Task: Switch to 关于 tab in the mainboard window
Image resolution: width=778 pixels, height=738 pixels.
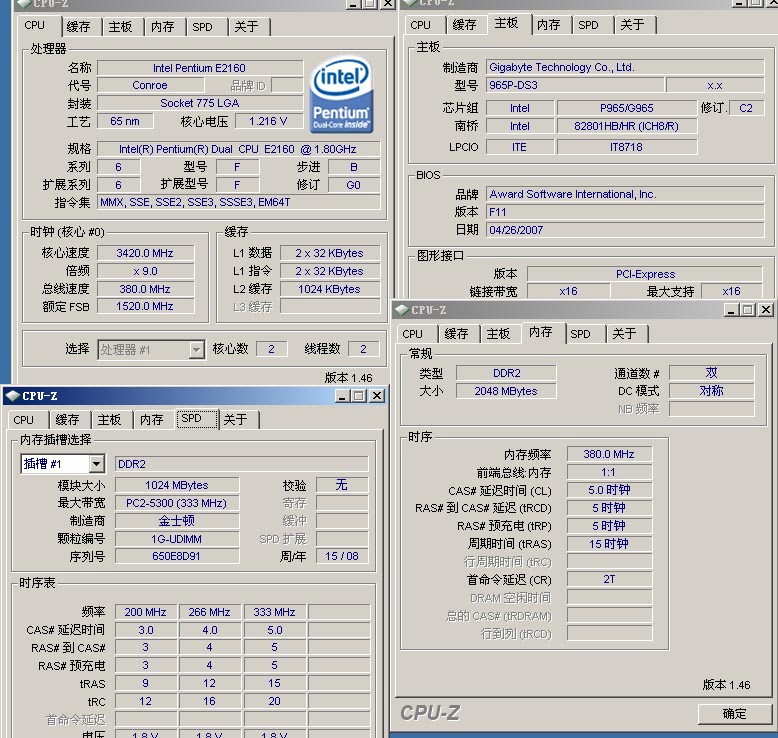Action: click(x=633, y=25)
